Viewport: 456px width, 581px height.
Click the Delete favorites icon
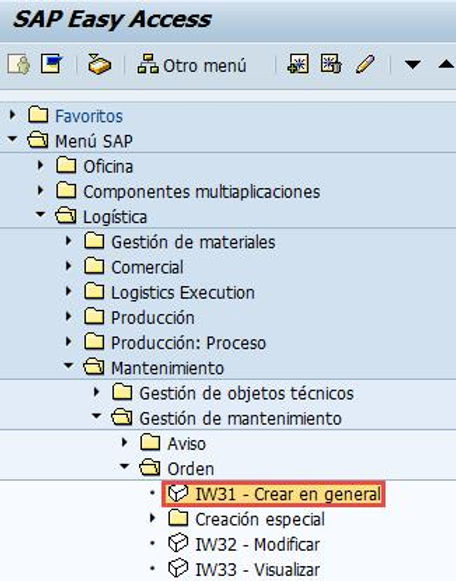331,64
